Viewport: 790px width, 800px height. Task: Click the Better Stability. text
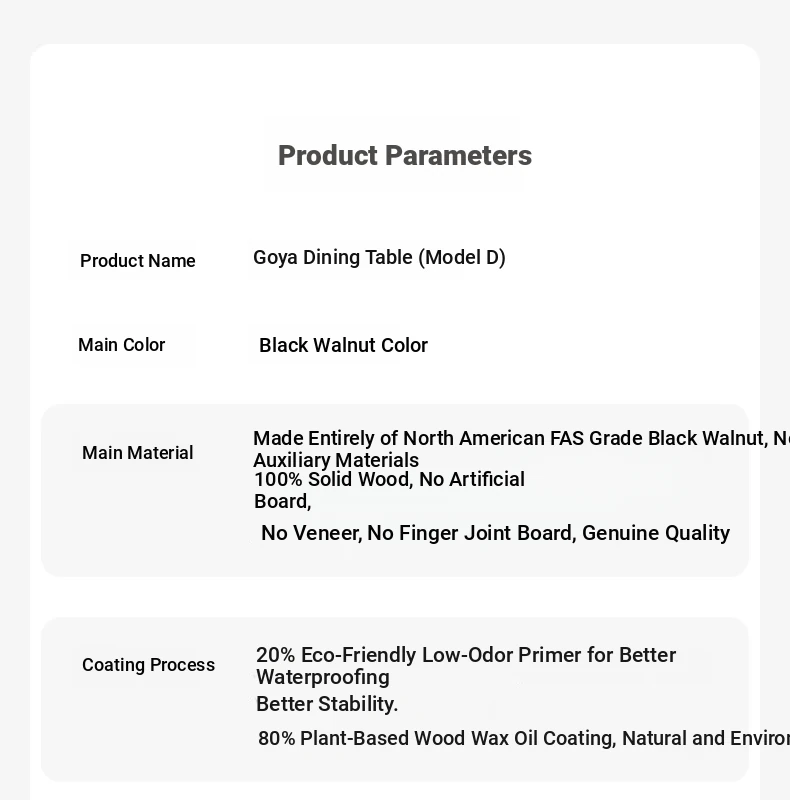click(327, 705)
